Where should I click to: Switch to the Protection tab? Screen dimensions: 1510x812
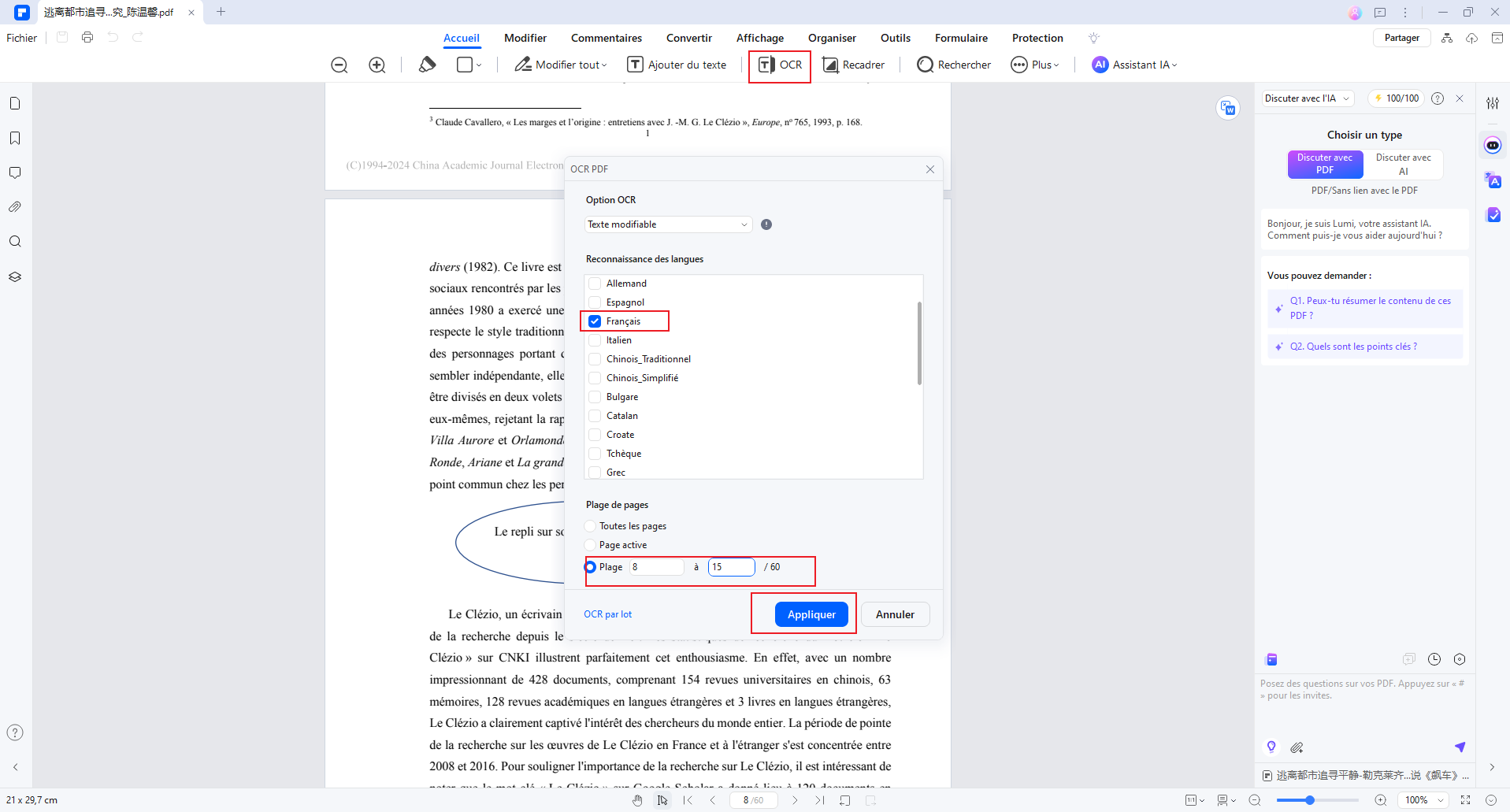pyautogui.click(x=1037, y=38)
